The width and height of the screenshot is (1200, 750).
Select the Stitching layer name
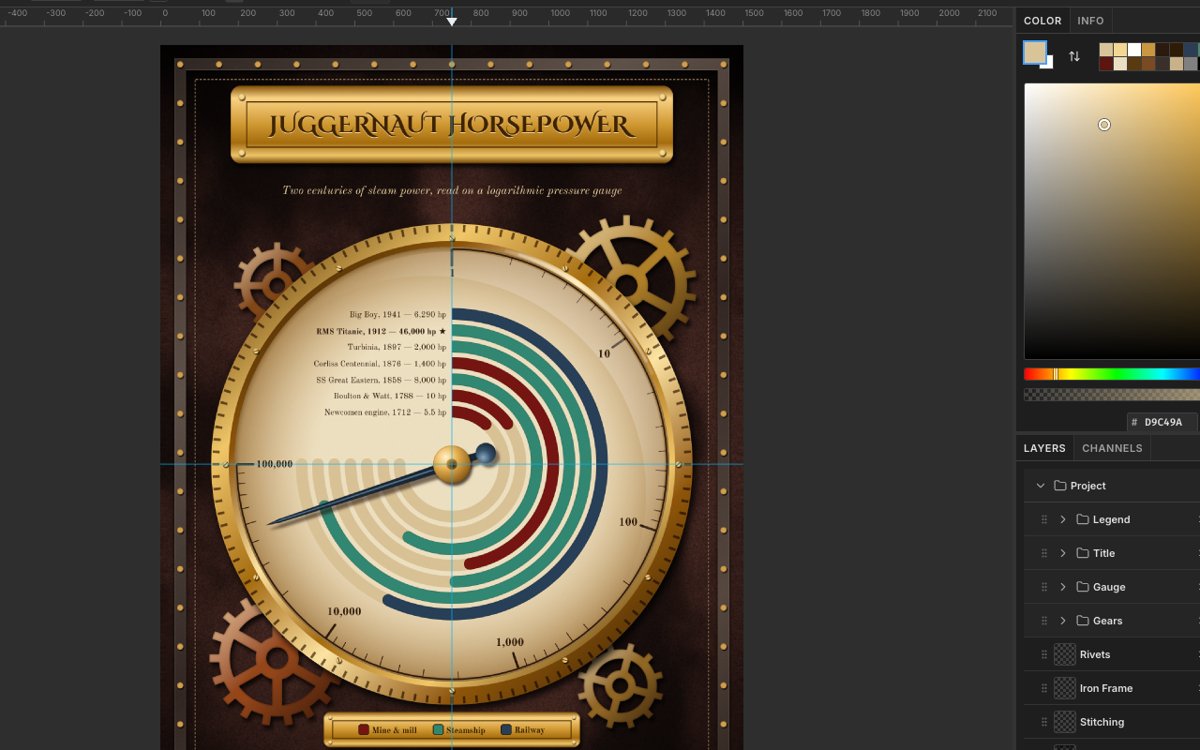pos(1102,722)
